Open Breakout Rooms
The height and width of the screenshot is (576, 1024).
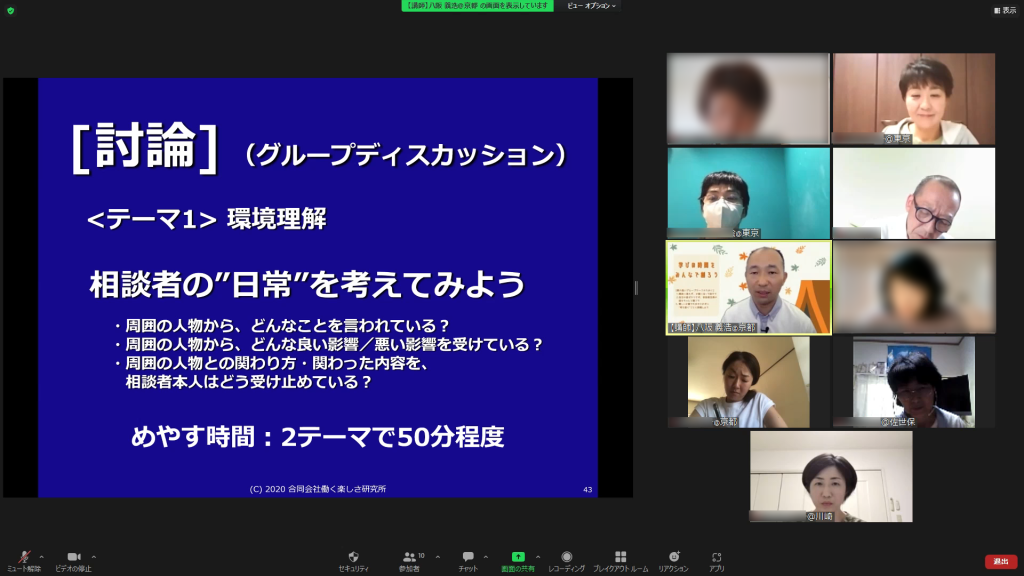click(x=620, y=558)
